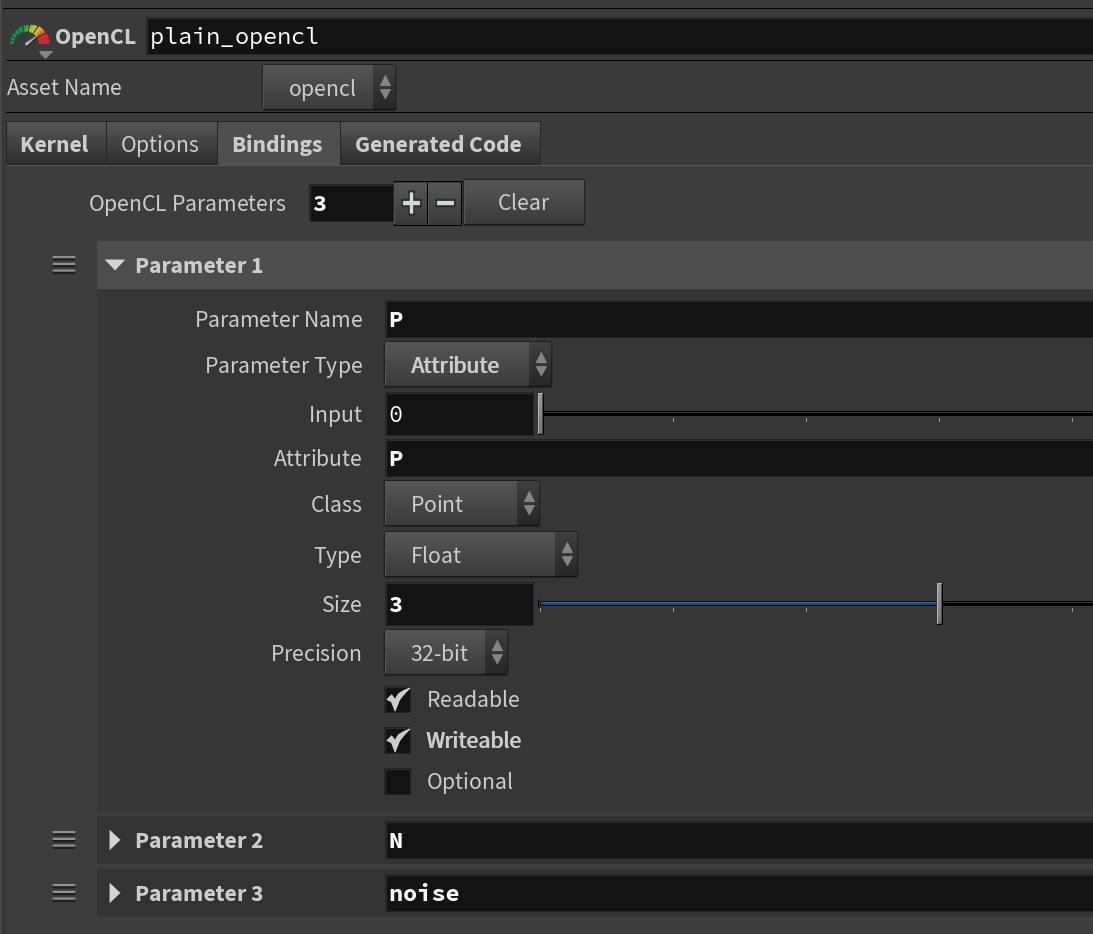Open the Parameter Type Attribute dropdown
Image resolution: width=1093 pixels, height=934 pixels.
point(467,366)
